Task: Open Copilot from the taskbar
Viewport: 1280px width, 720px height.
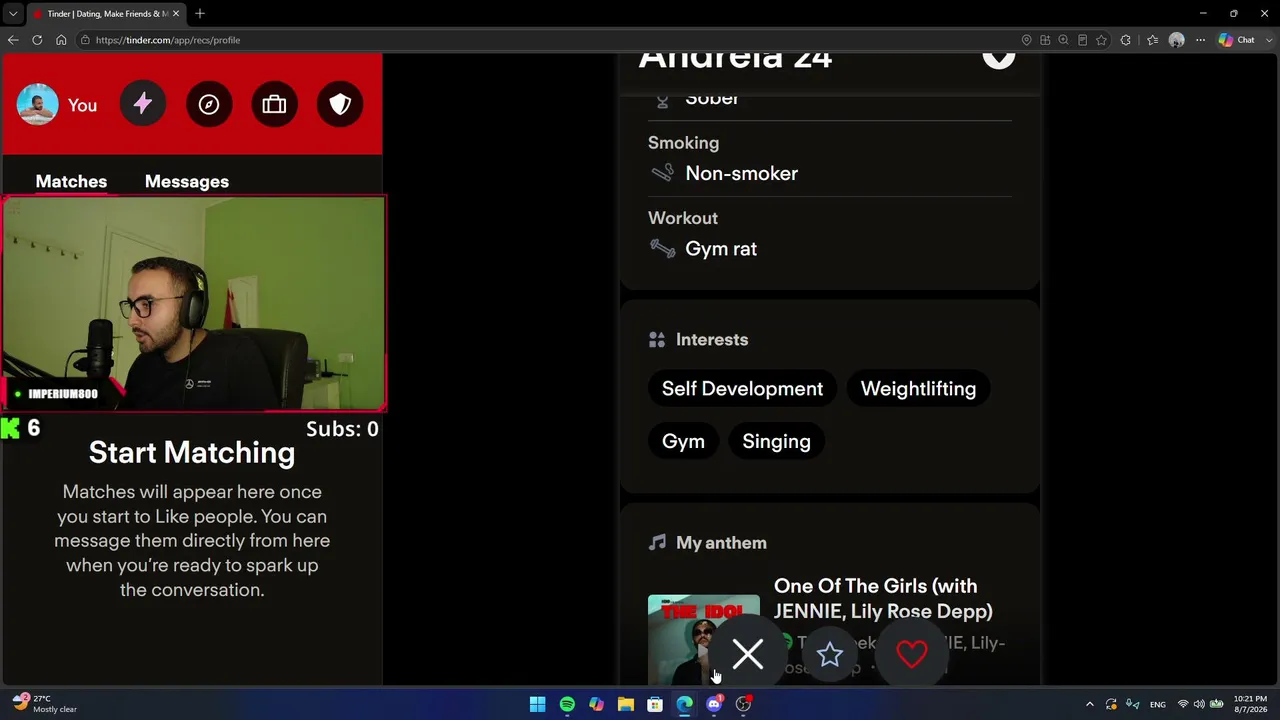Action: pos(597,704)
